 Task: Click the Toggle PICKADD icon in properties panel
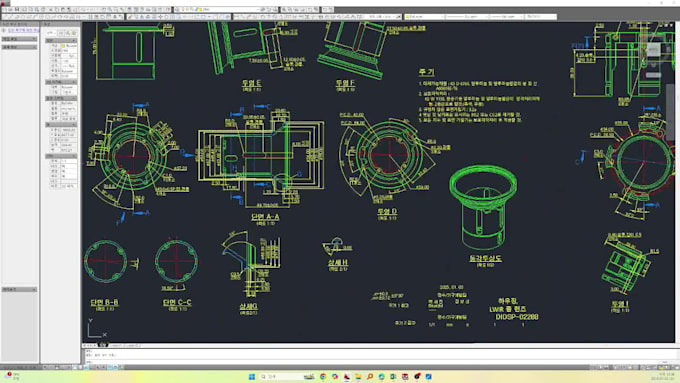61,33
